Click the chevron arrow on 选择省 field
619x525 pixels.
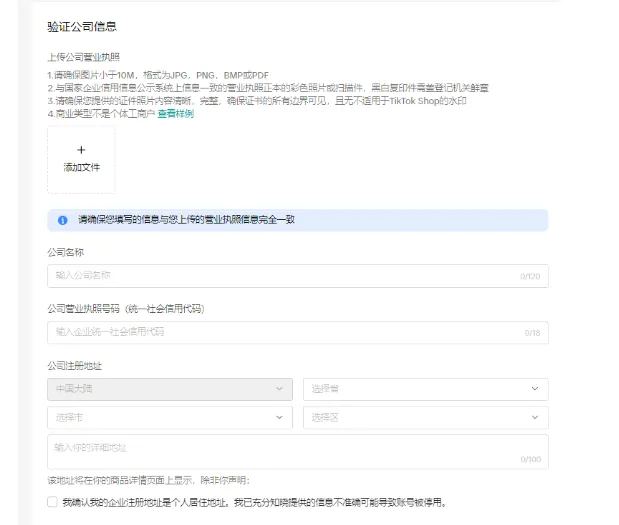coord(535,388)
